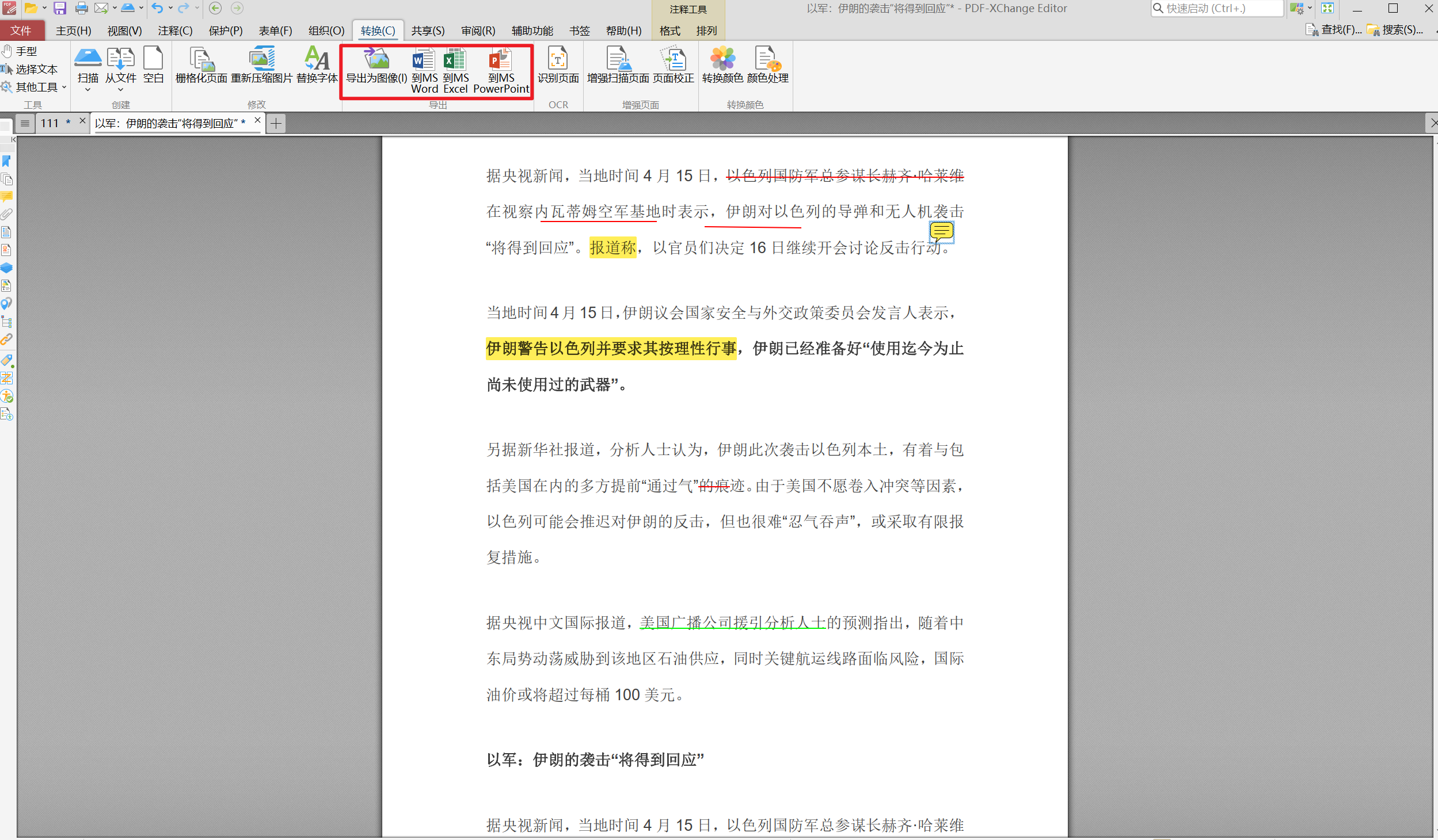Expand the Scan dropdown arrow
The width and height of the screenshot is (1438, 840).
click(88, 90)
